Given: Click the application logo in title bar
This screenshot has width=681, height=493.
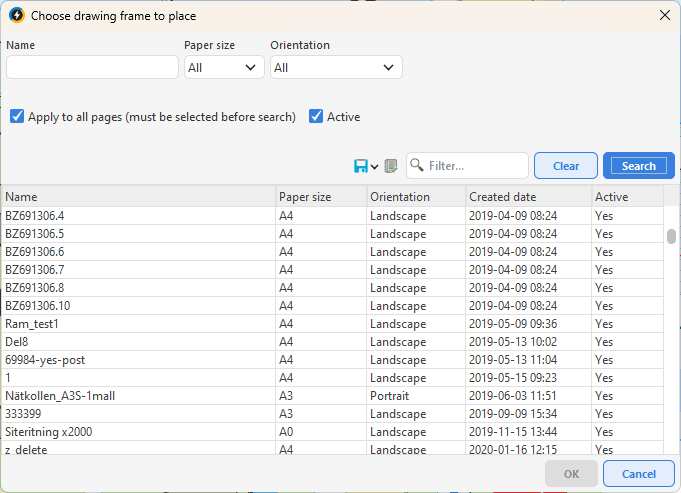Looking at the screenshot, I should click(x=16, y=15).
